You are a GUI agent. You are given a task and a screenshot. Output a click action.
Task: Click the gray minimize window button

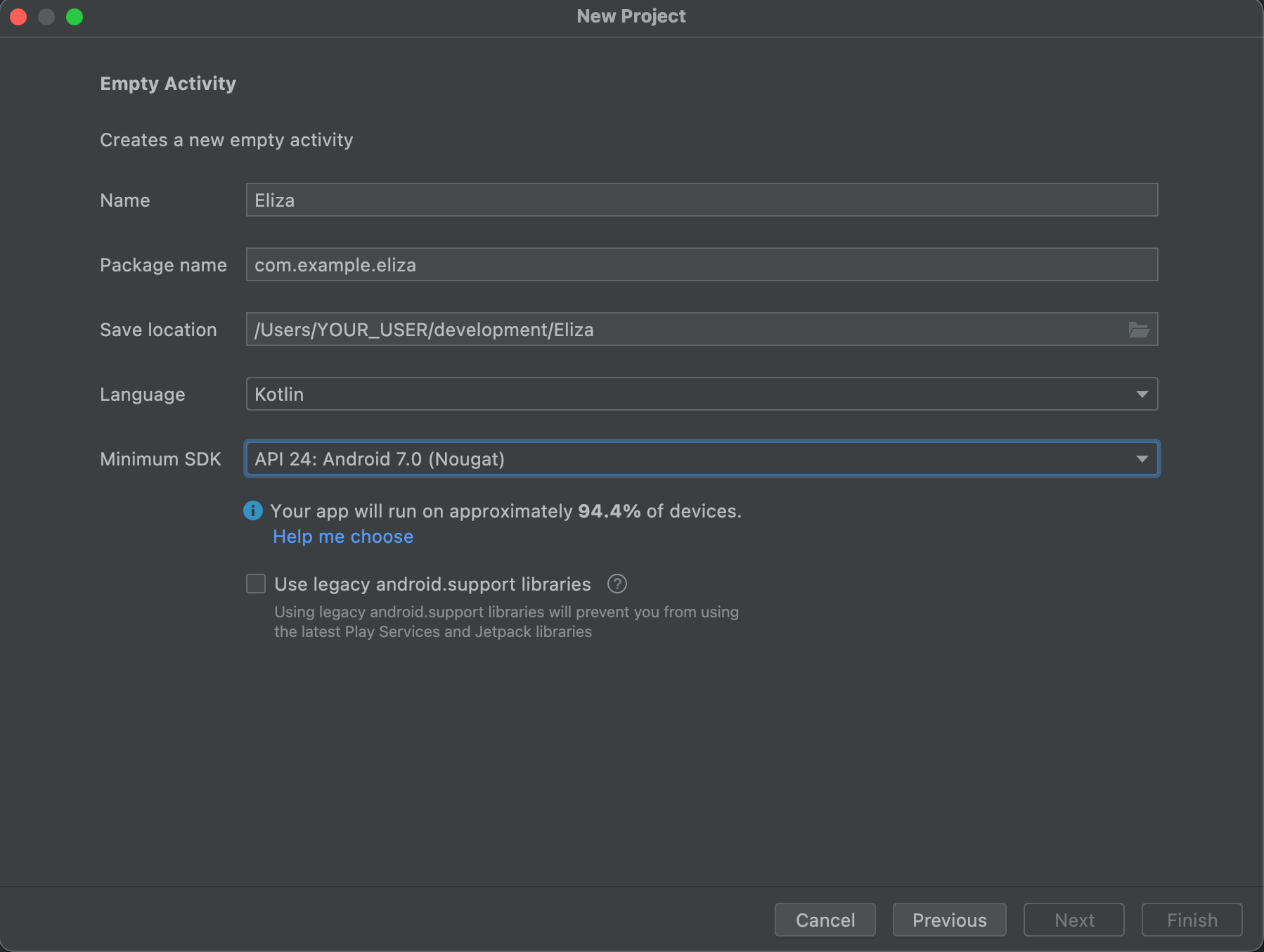pyautogui.click(x=46, y=17)
